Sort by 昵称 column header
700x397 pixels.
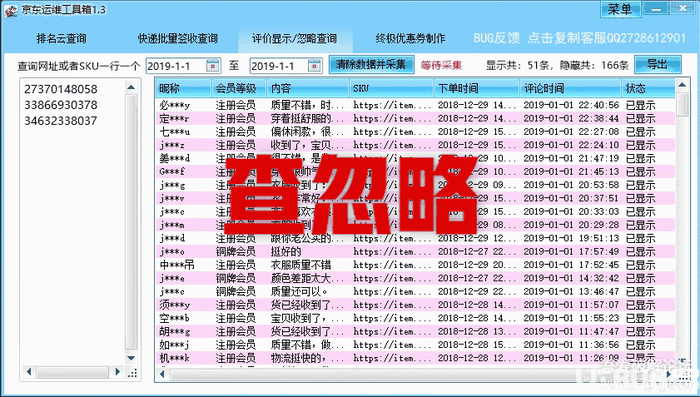pyautogui.click(x=183, y=88)
